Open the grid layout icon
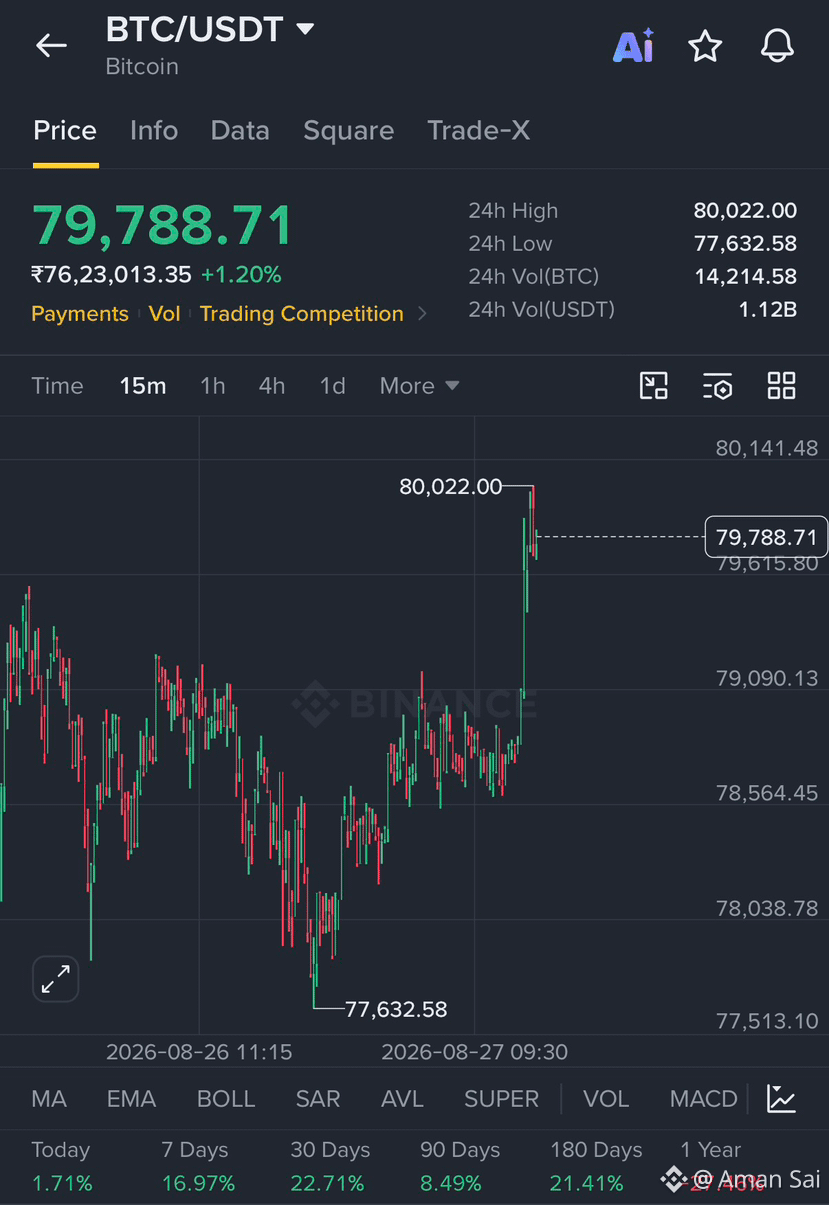 click(781, 386)
